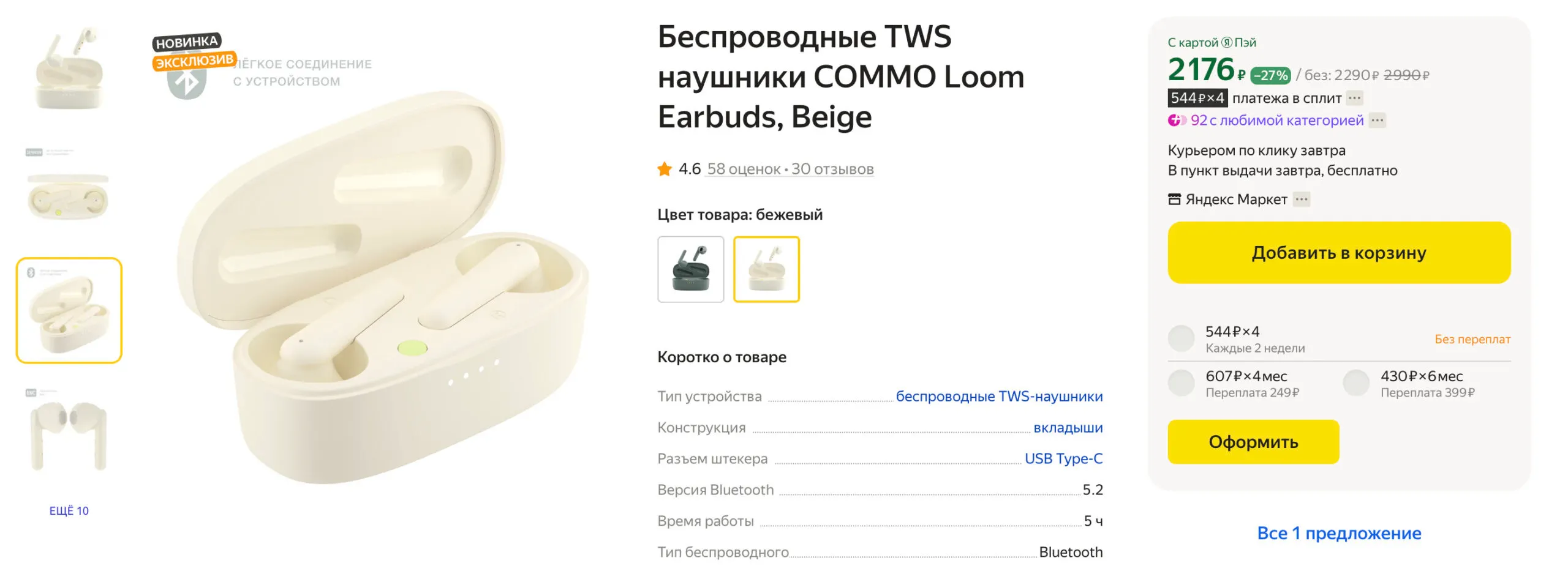This screenshot has width=1568, height=571.
Task: Click the Оформить button
Action: [x=1253, y=442]
